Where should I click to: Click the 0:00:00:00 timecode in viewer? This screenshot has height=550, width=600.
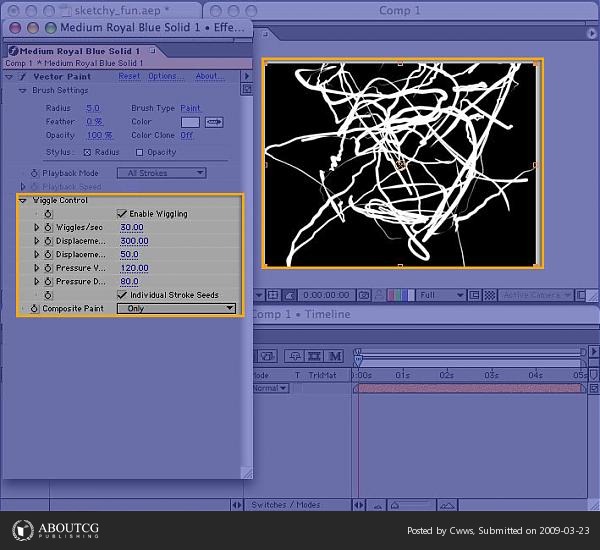pyautogui.click(x=326, y=295)
